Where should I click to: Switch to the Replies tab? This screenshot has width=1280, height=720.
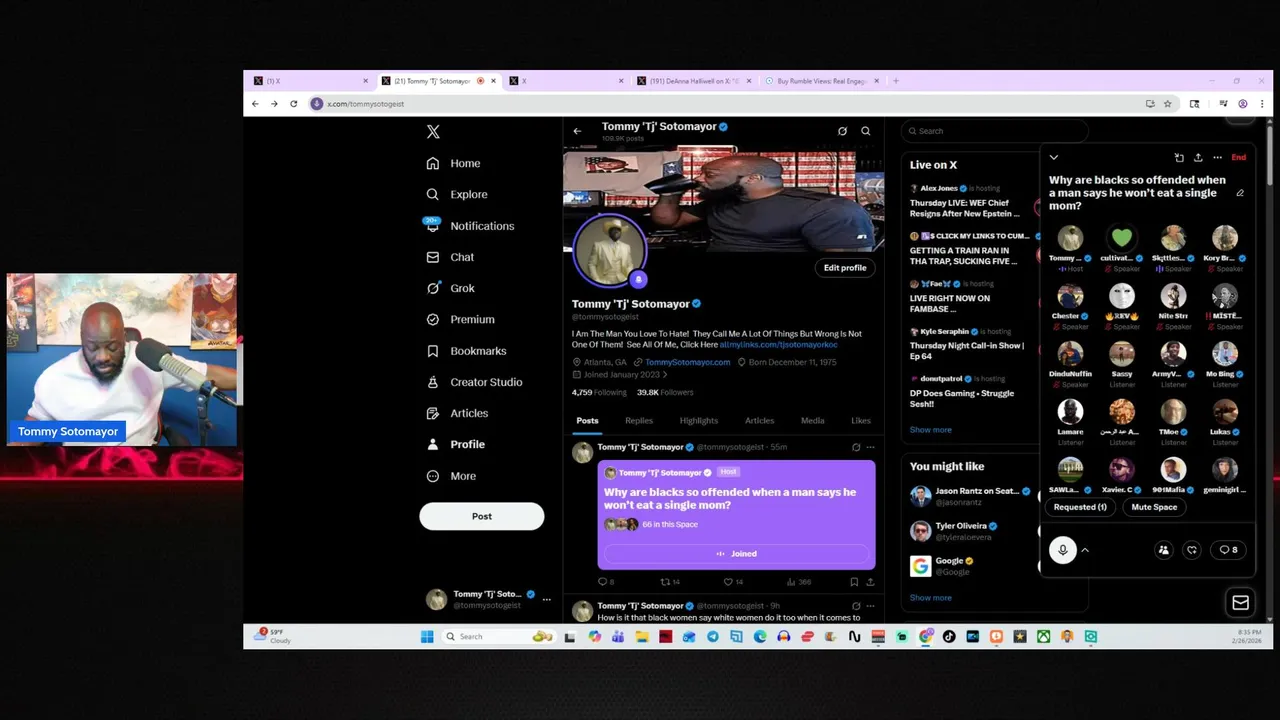(x=639, y=421)
